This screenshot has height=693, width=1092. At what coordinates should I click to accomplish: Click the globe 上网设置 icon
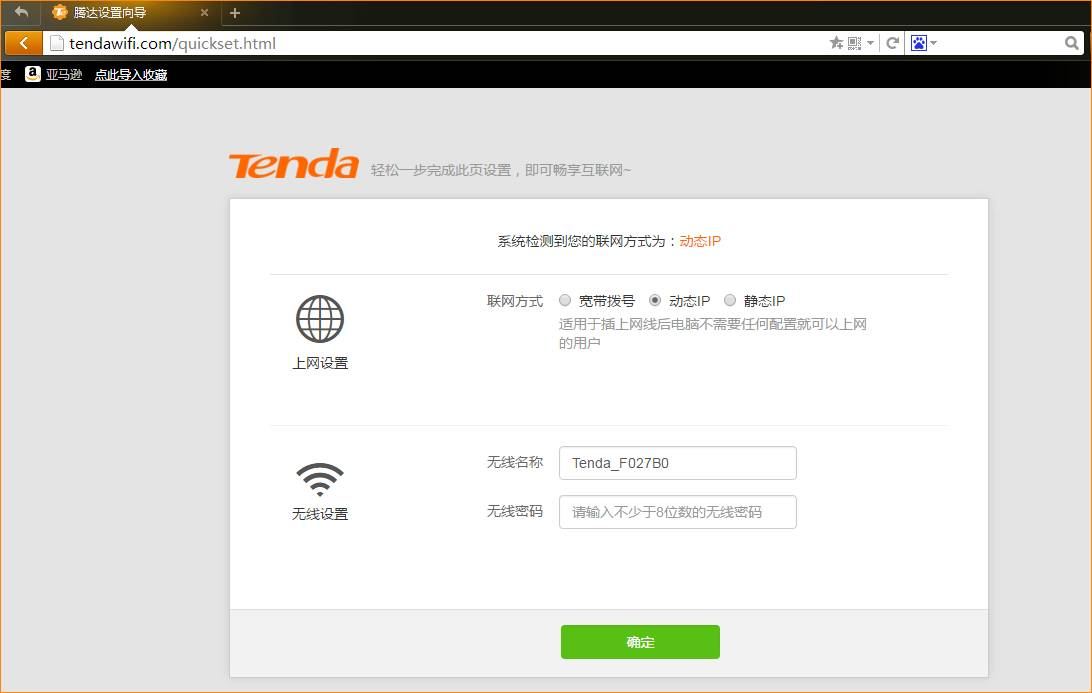320,319
